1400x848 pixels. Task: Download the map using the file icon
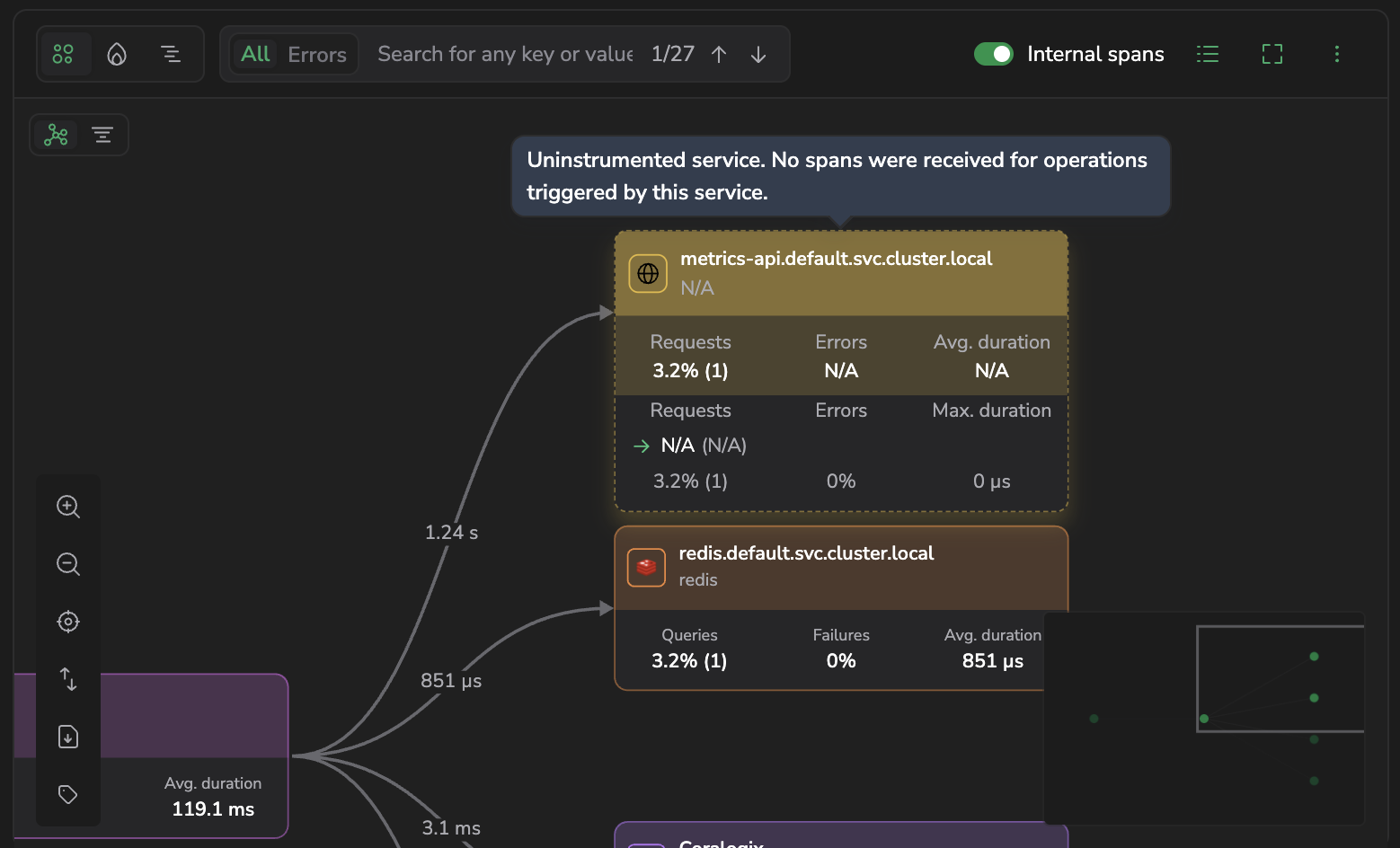point(68,737)
